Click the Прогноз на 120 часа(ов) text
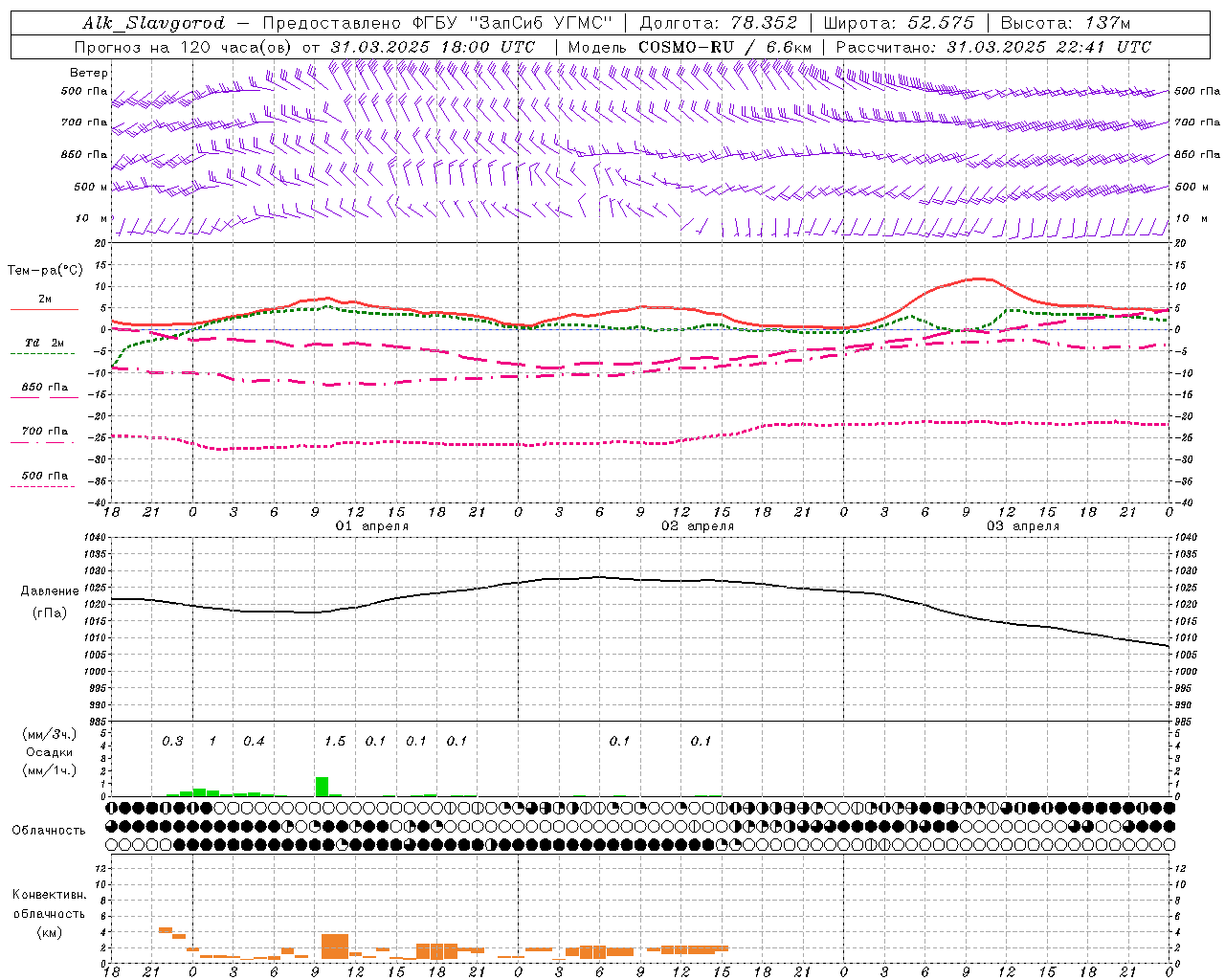The image size is (1225, 980). tap(185, 47)
